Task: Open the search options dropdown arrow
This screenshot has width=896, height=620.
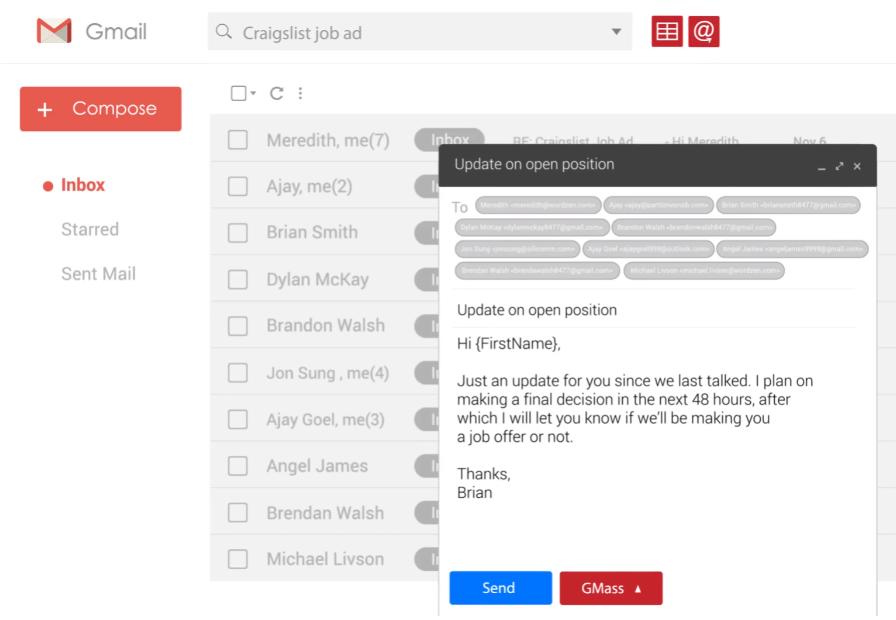Action: click(x=616, y=32)
